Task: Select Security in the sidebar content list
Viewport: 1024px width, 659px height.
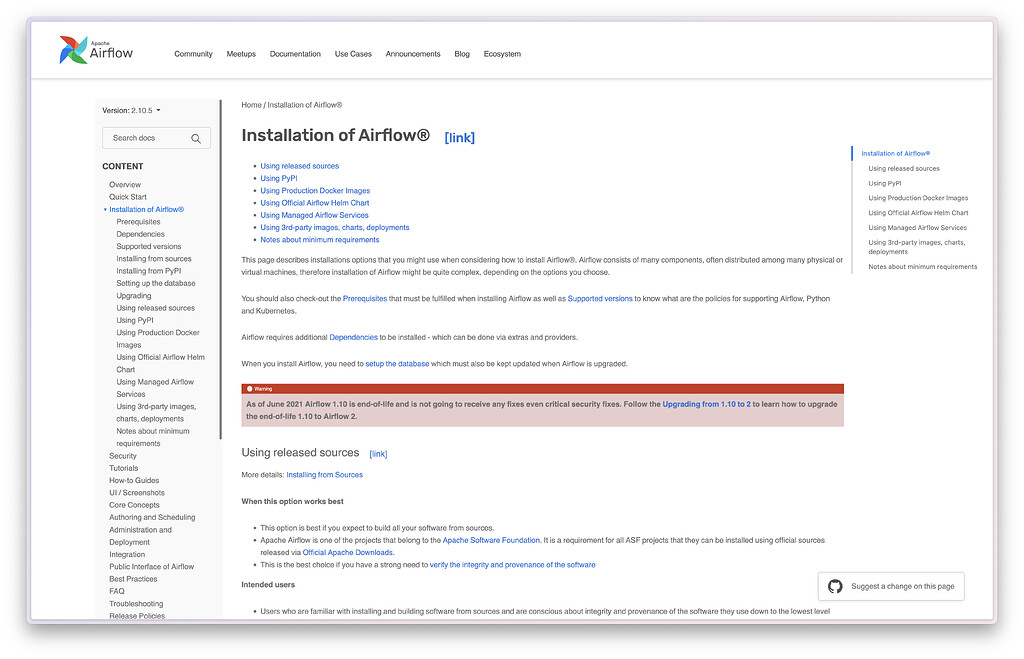Action: click(123, 456)
